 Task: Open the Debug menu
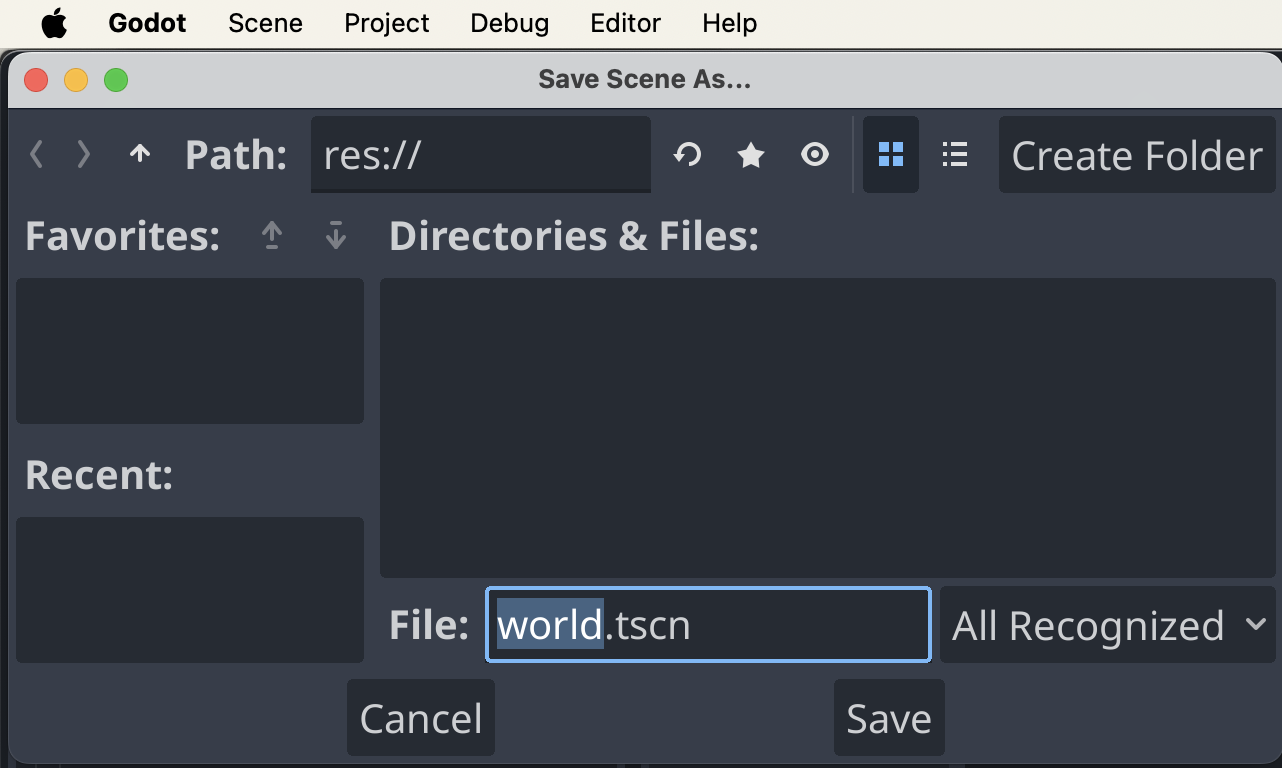coord(509,22)
